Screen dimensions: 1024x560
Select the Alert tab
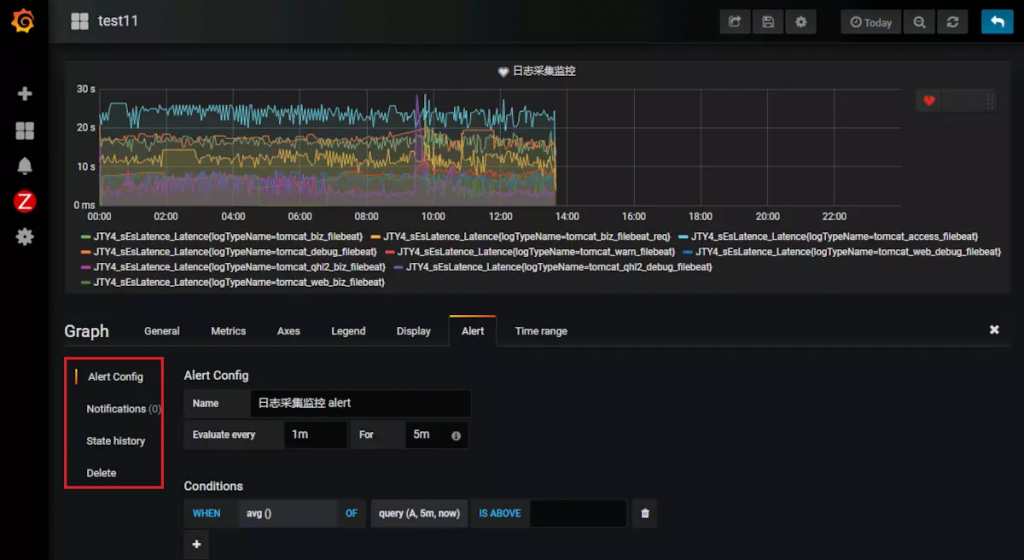point(473,331)
